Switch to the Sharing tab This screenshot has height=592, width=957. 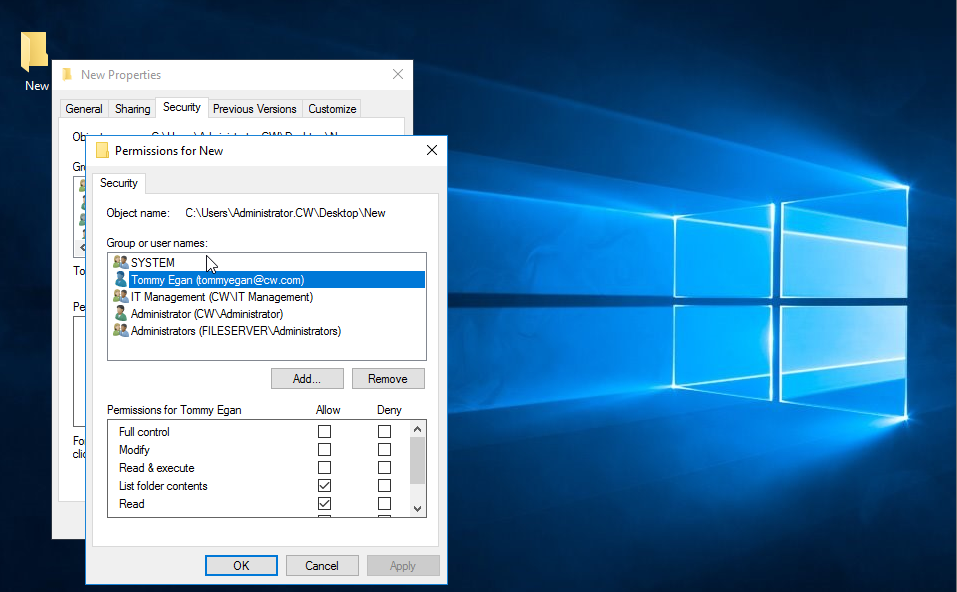(132, 109)
